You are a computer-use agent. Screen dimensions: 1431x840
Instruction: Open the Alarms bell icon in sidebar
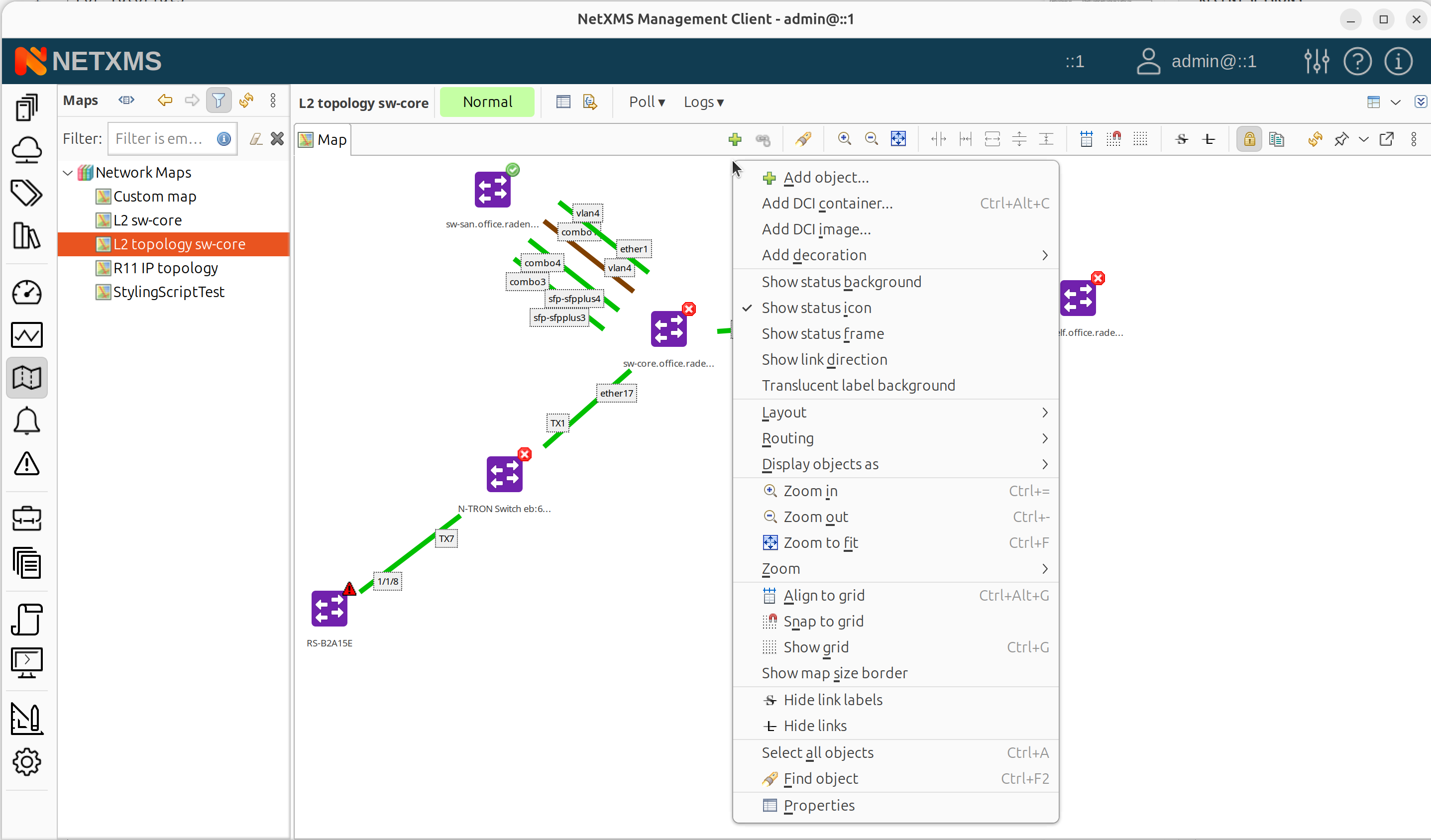(27, 421)
